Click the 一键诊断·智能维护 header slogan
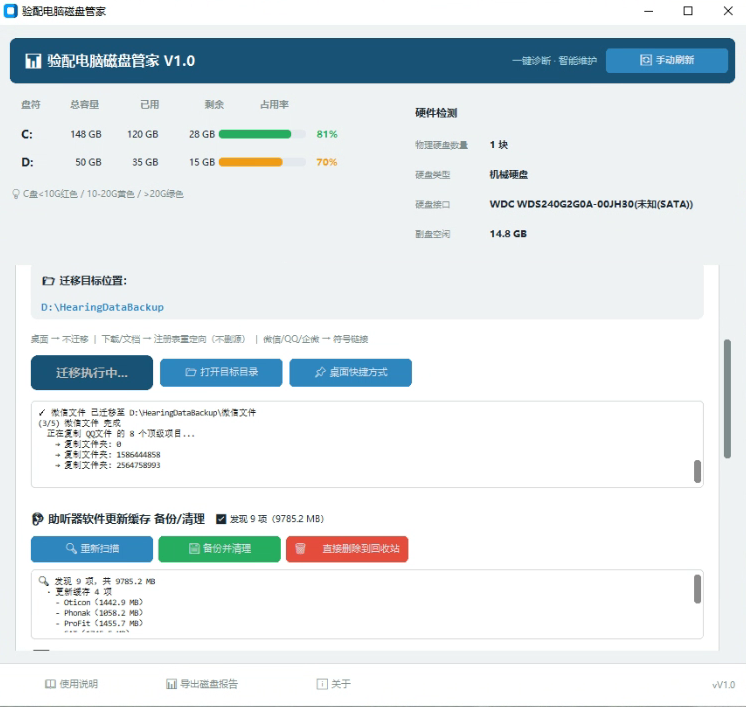This screenshot has width=746, height=707. pyautogui.click(x=554, y=60)
